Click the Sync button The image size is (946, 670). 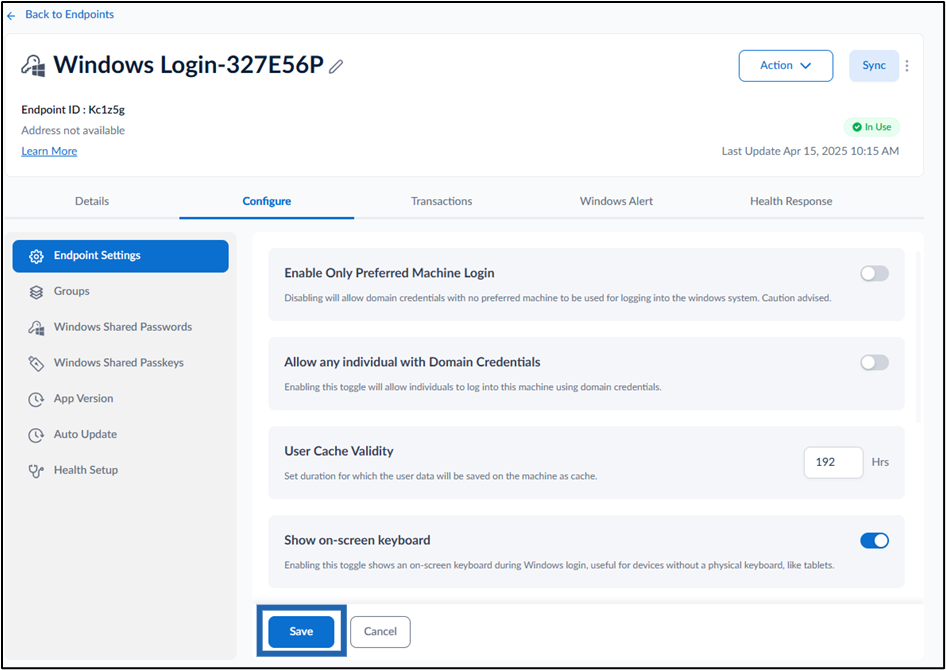(x=874, y=66)
